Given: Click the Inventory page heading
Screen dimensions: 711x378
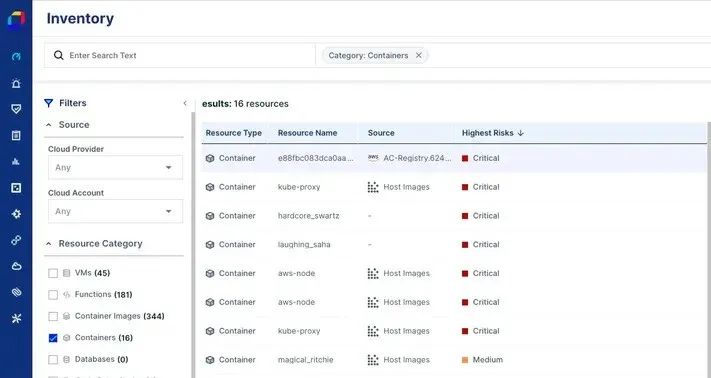Looking at the screenshot, I should tap(80, 19).
